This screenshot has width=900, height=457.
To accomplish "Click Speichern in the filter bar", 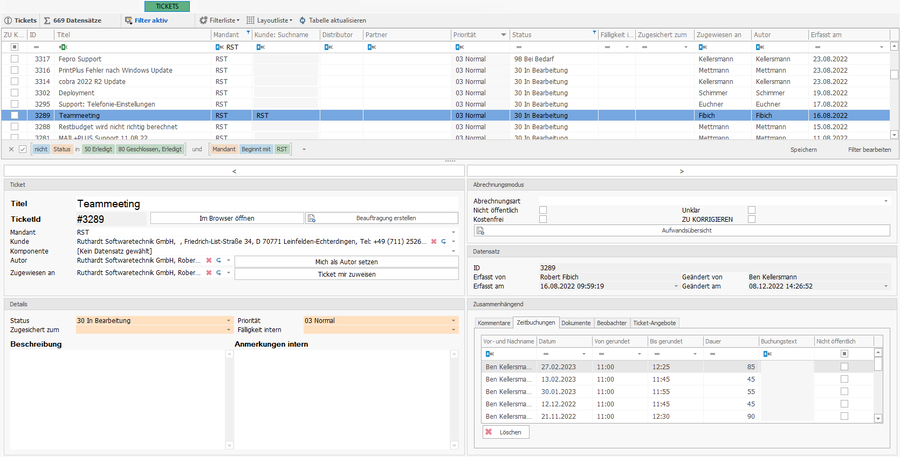I will click(x=803, y=149).
